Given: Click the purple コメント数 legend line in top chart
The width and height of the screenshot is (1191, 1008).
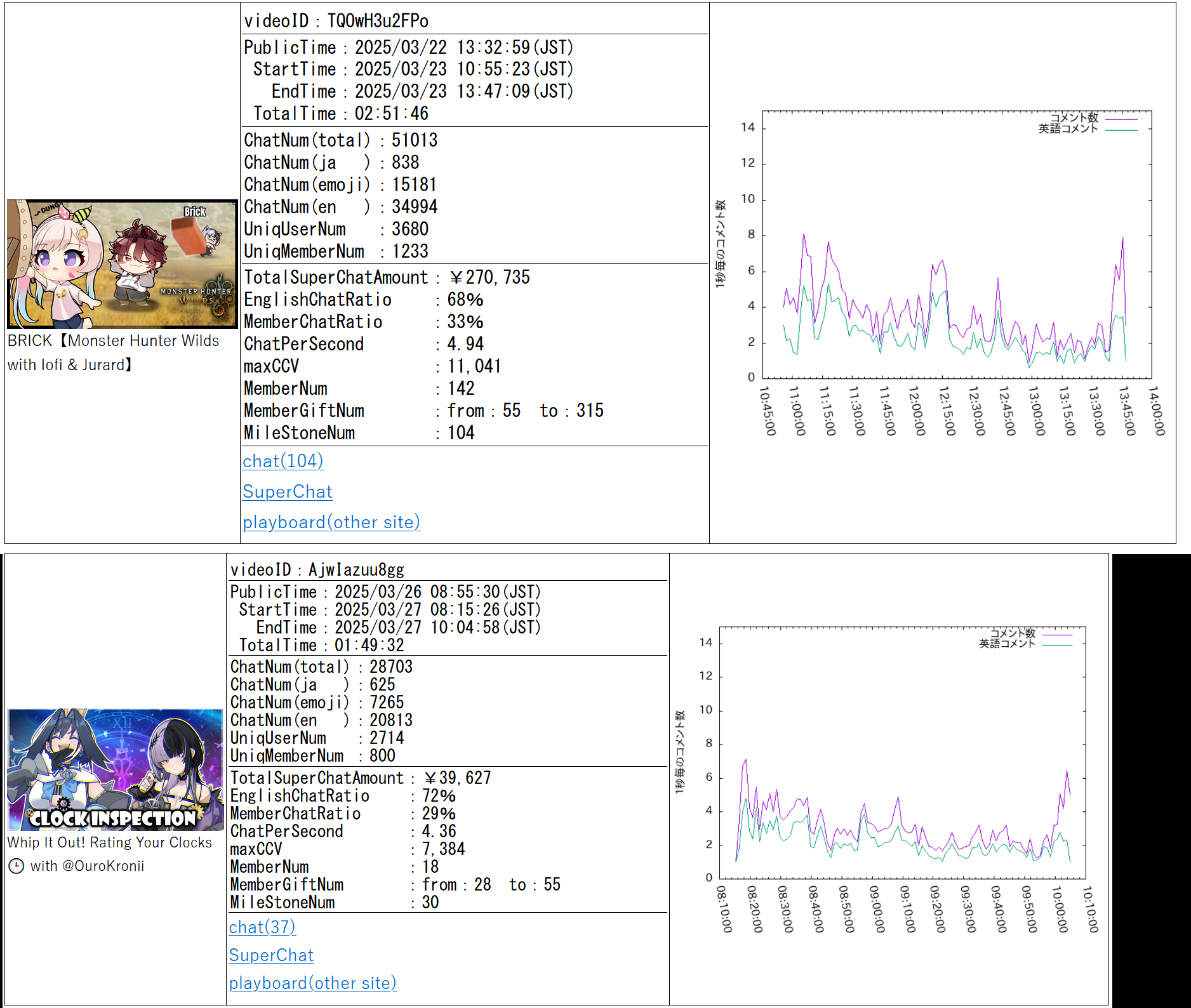Looking at the screenshot, I should tap(1121, 119).
